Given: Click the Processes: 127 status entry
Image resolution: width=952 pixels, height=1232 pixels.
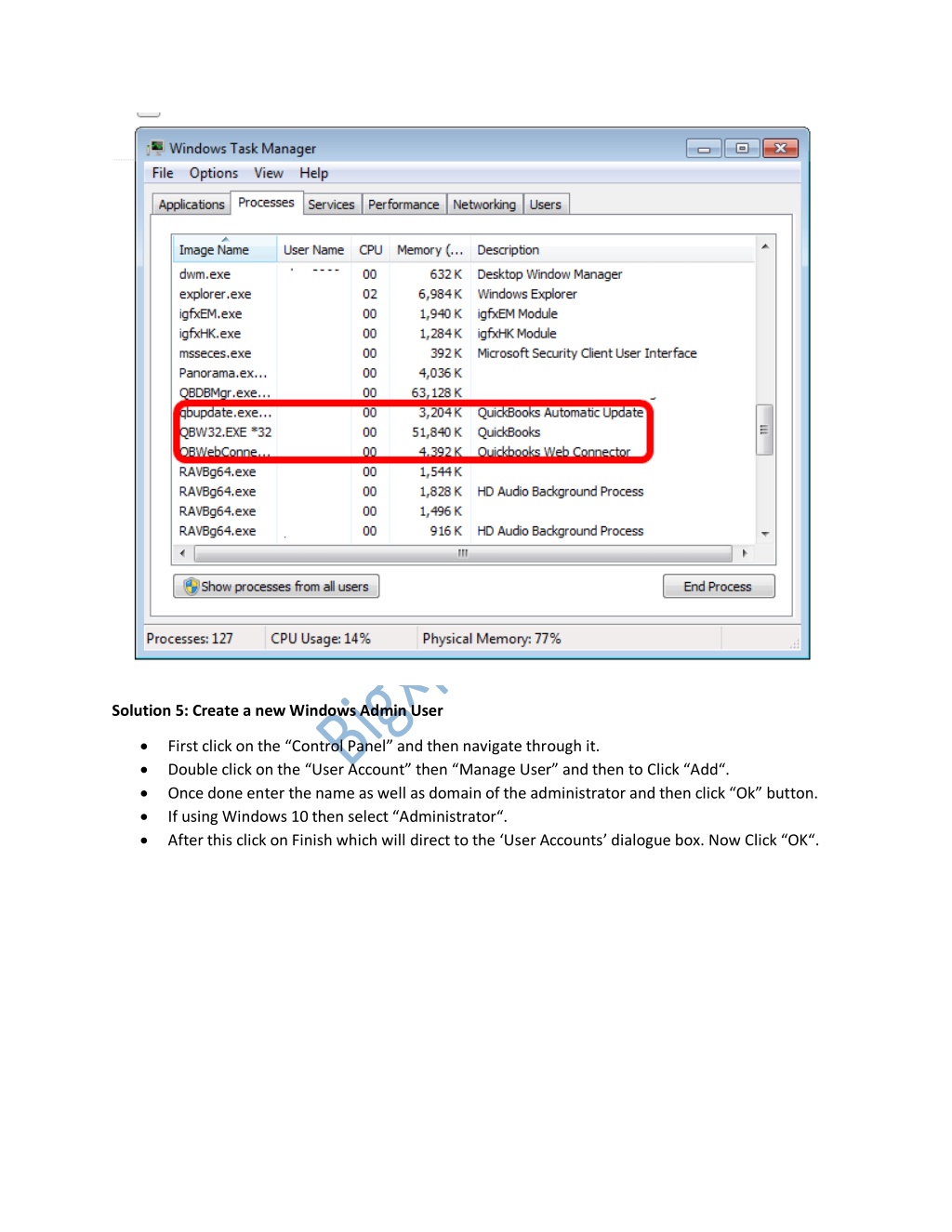Looking at the screenshot, I should point(190,639).
